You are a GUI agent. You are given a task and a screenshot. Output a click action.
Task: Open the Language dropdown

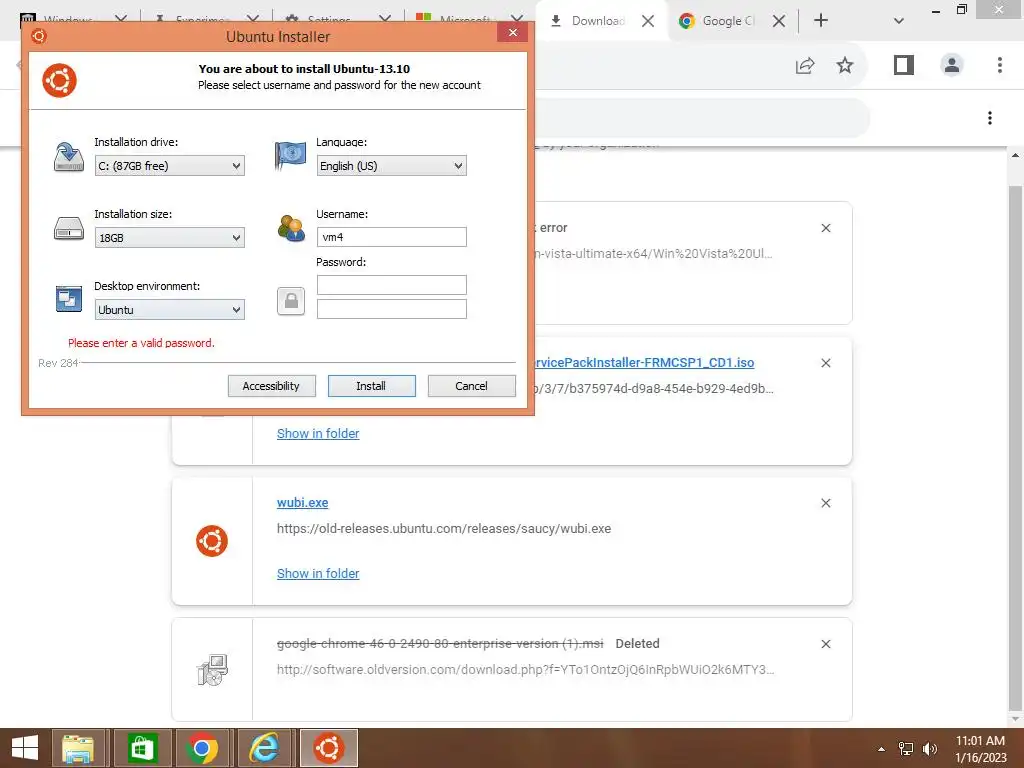pos(391,166)
